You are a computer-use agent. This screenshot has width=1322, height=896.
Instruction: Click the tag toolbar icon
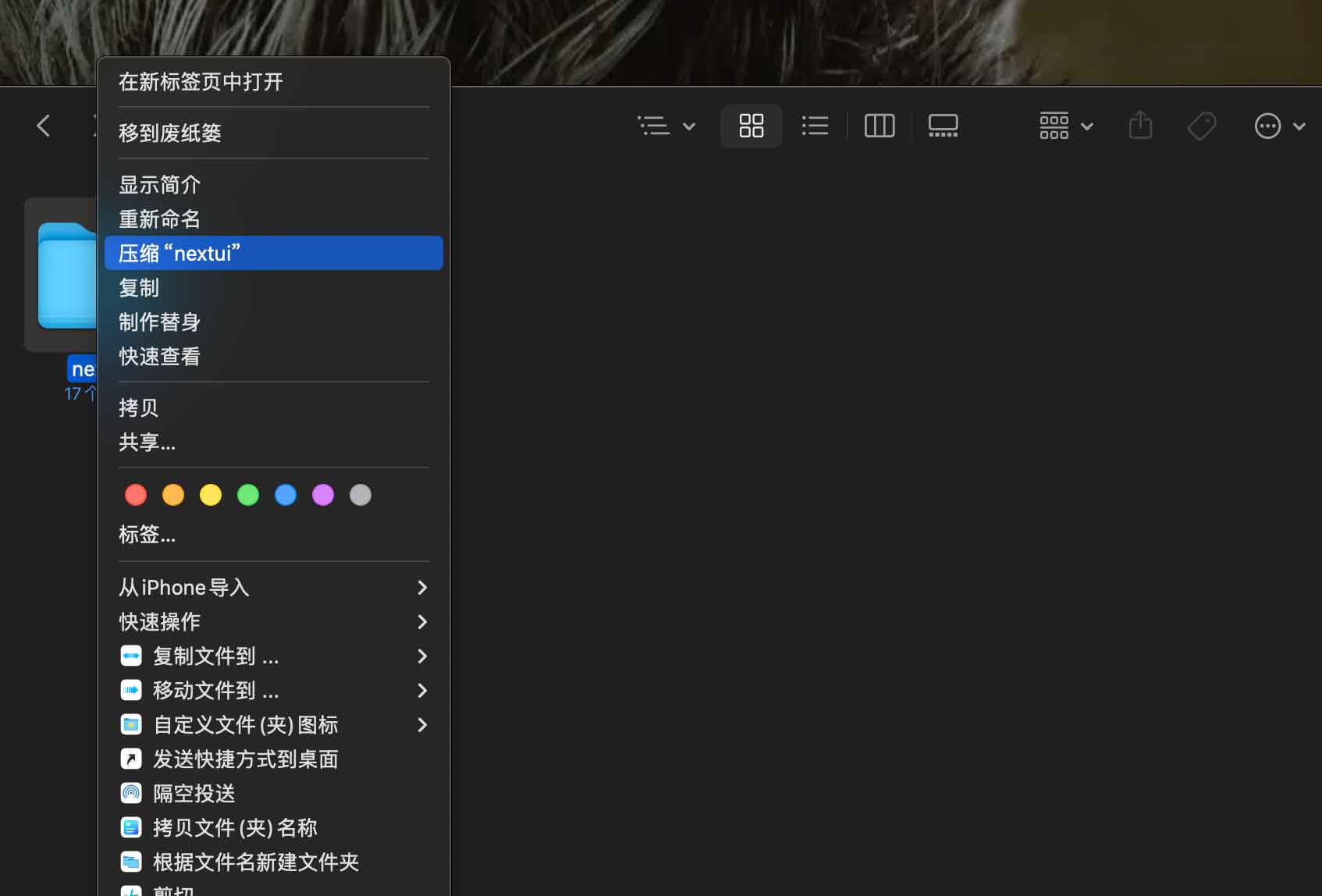pos(1202,126)
